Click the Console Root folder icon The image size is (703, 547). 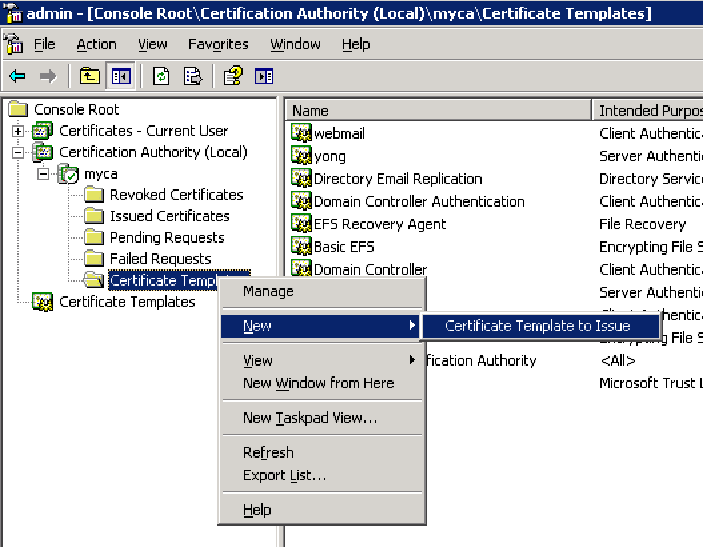[18, 109]
